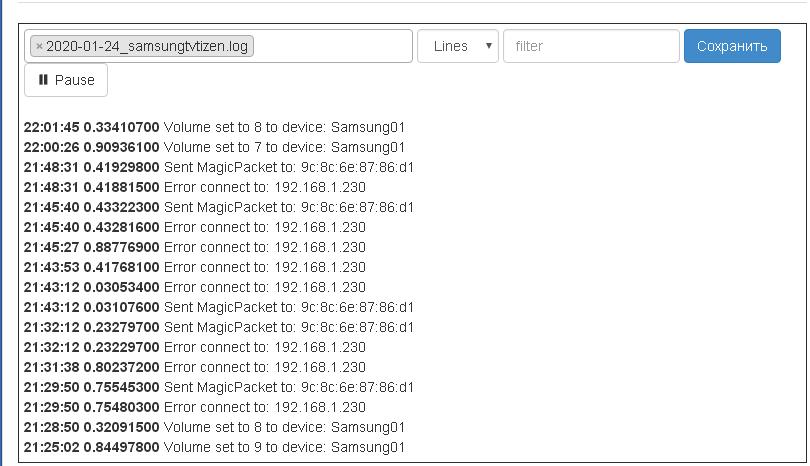
Task: Select the 21:43:53 Error connect line
Action: [x=195, y=267]
